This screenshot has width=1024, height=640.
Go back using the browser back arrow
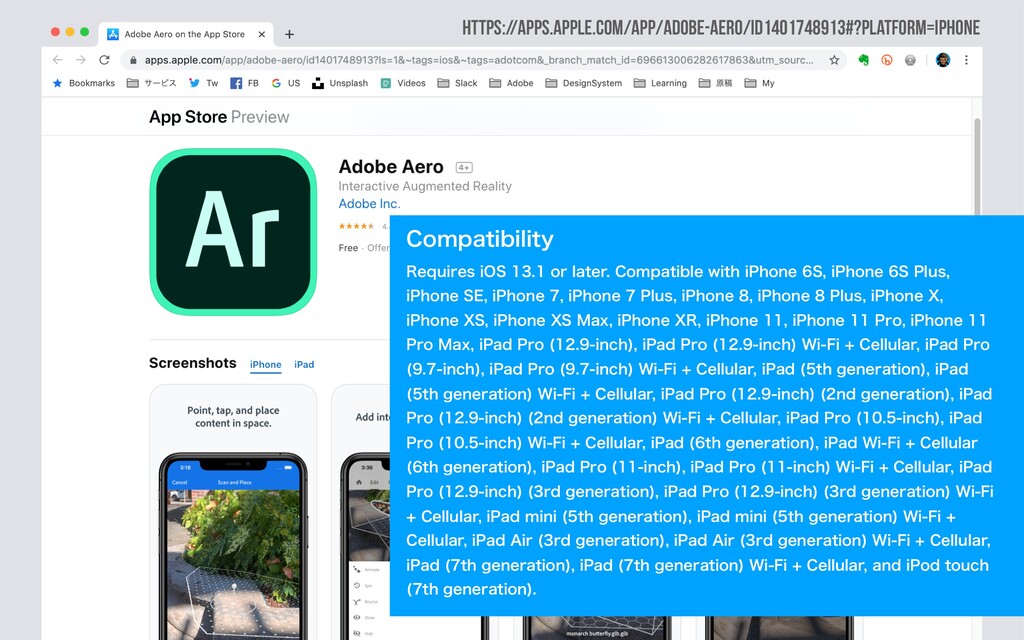coord(57,60)
